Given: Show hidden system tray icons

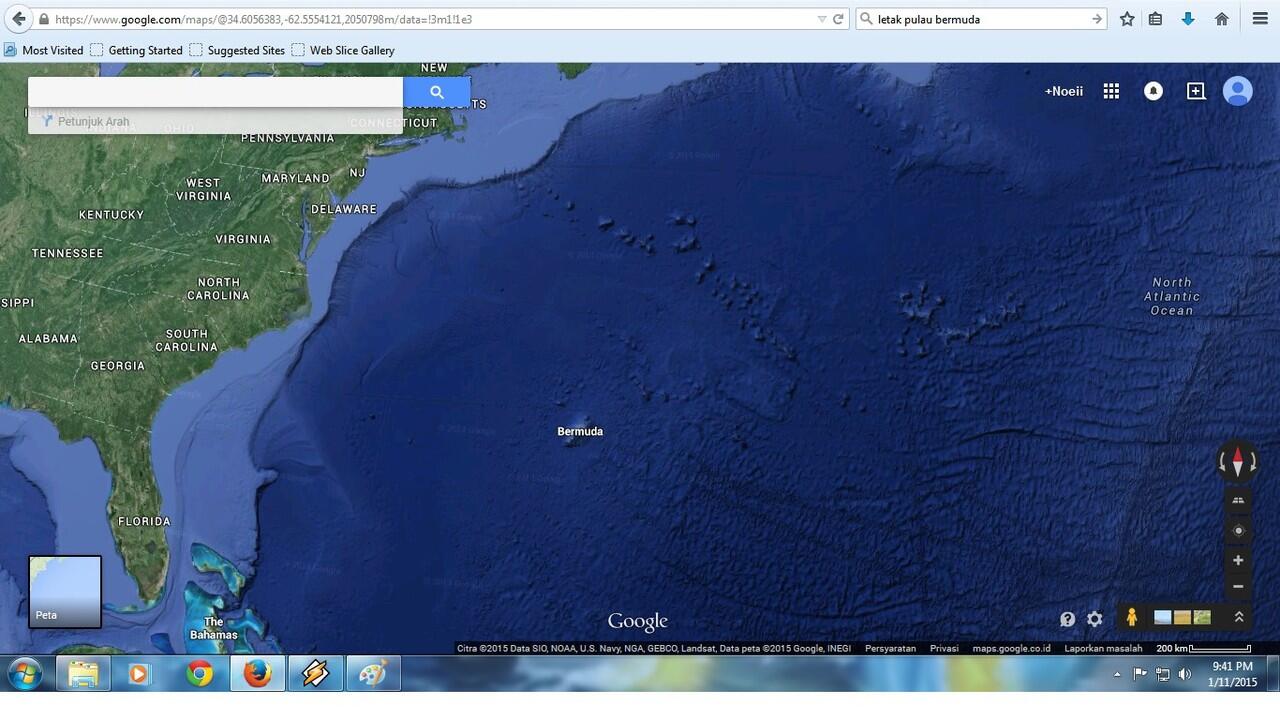Looking at the screenshot, I should [1117, 675].
